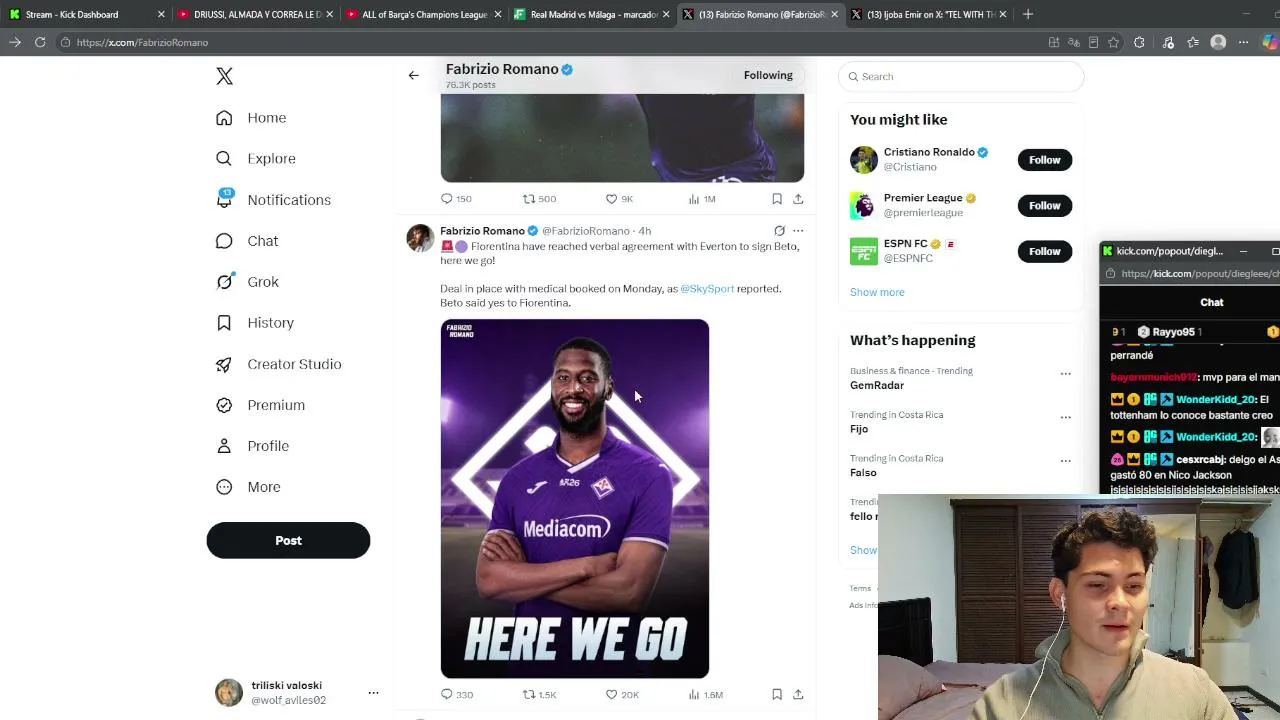
Task: Open more options for GemRadar trend
Action: [x=1065, y=374]
